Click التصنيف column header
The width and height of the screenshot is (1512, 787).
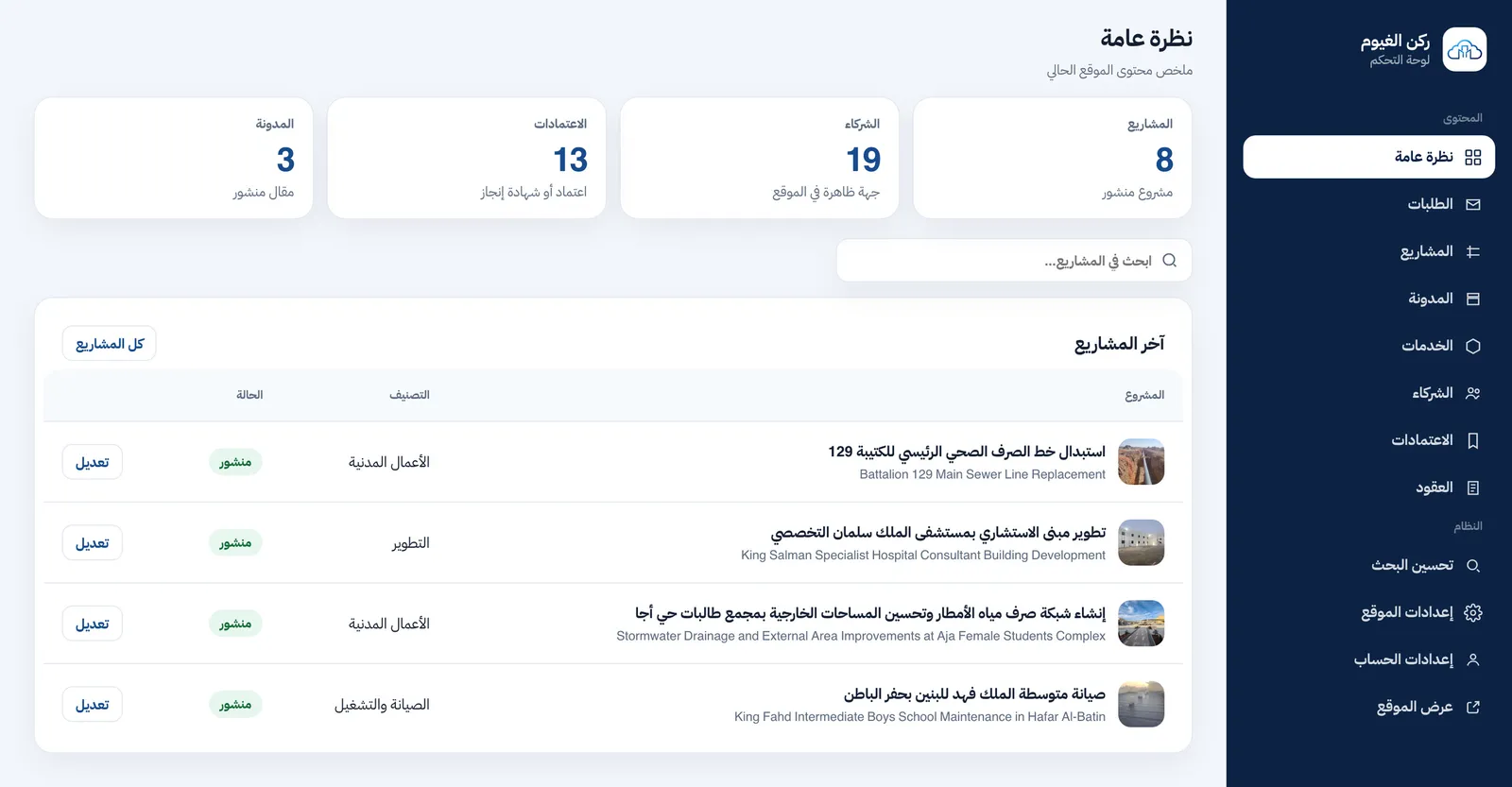(x=409, y=395)
